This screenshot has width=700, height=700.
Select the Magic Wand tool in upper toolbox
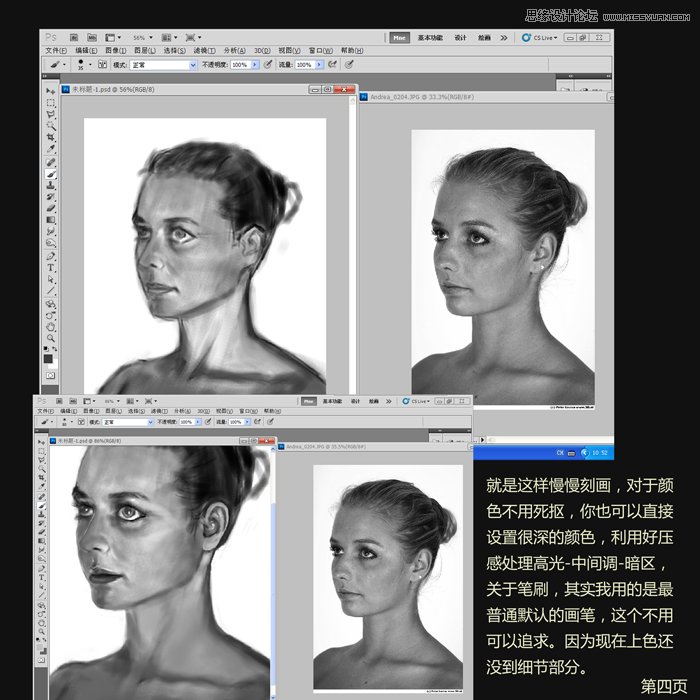pyautogui.click(x=50, y=126)
